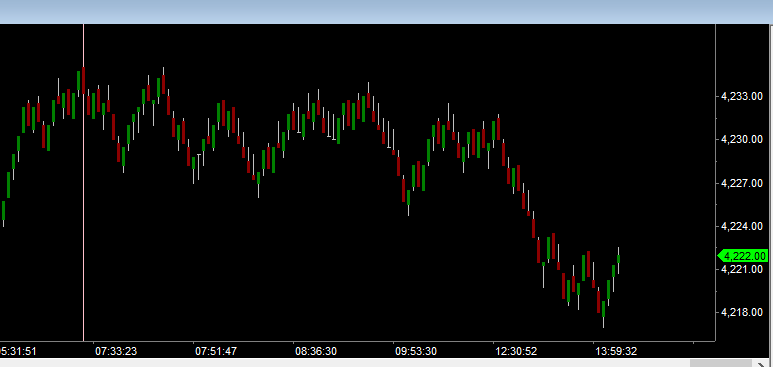The image size is (773, 367).
Task: Click the 09:53:30 time axis label
Action: [x=416, y=351]
